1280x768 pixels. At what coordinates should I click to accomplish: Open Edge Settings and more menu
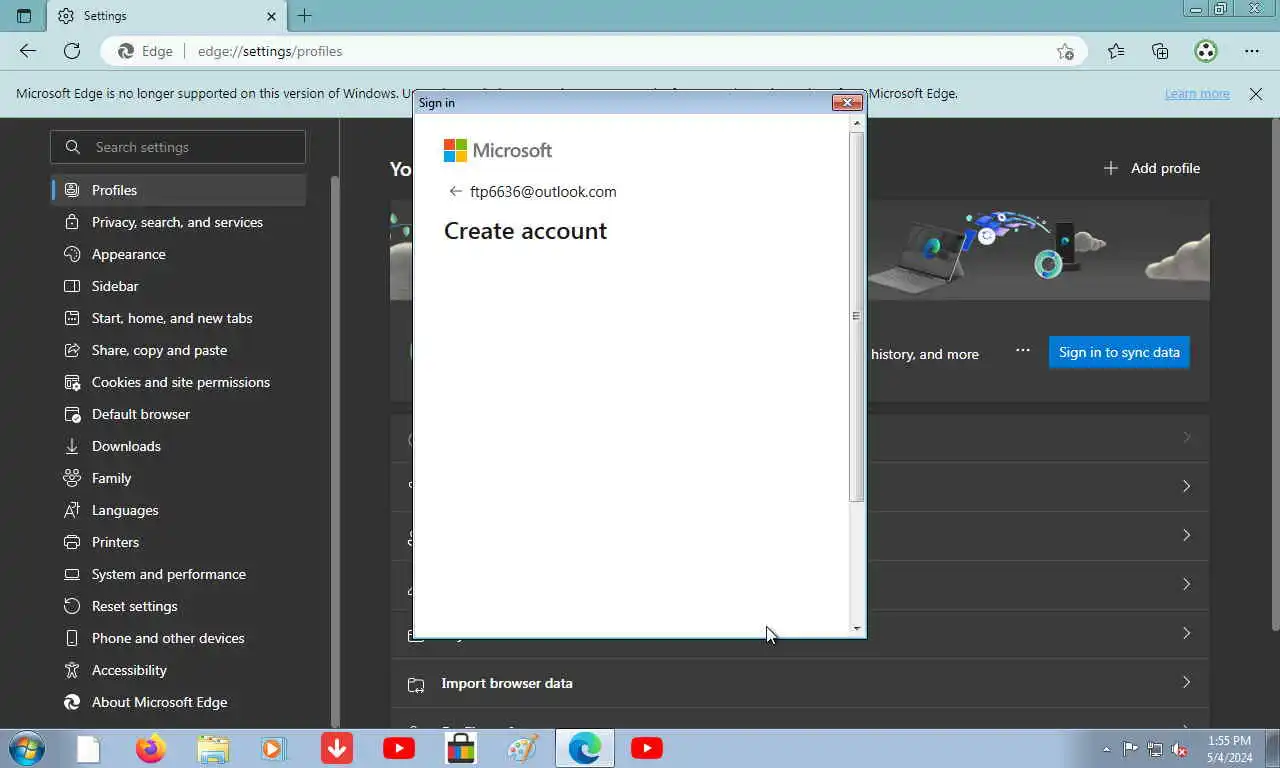(1252, 51)
